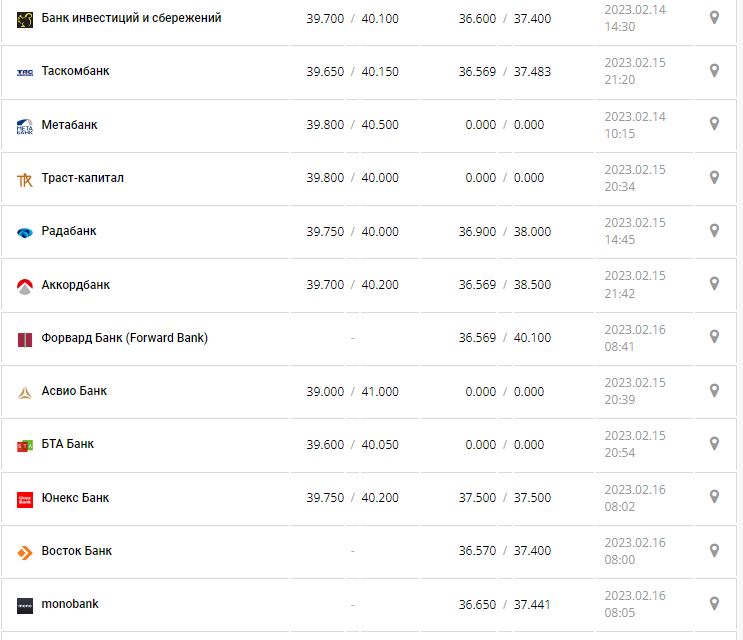Click the Метабанк logo icon
The height and width of the screenshot is (640, 743).
tap(25, 126)
